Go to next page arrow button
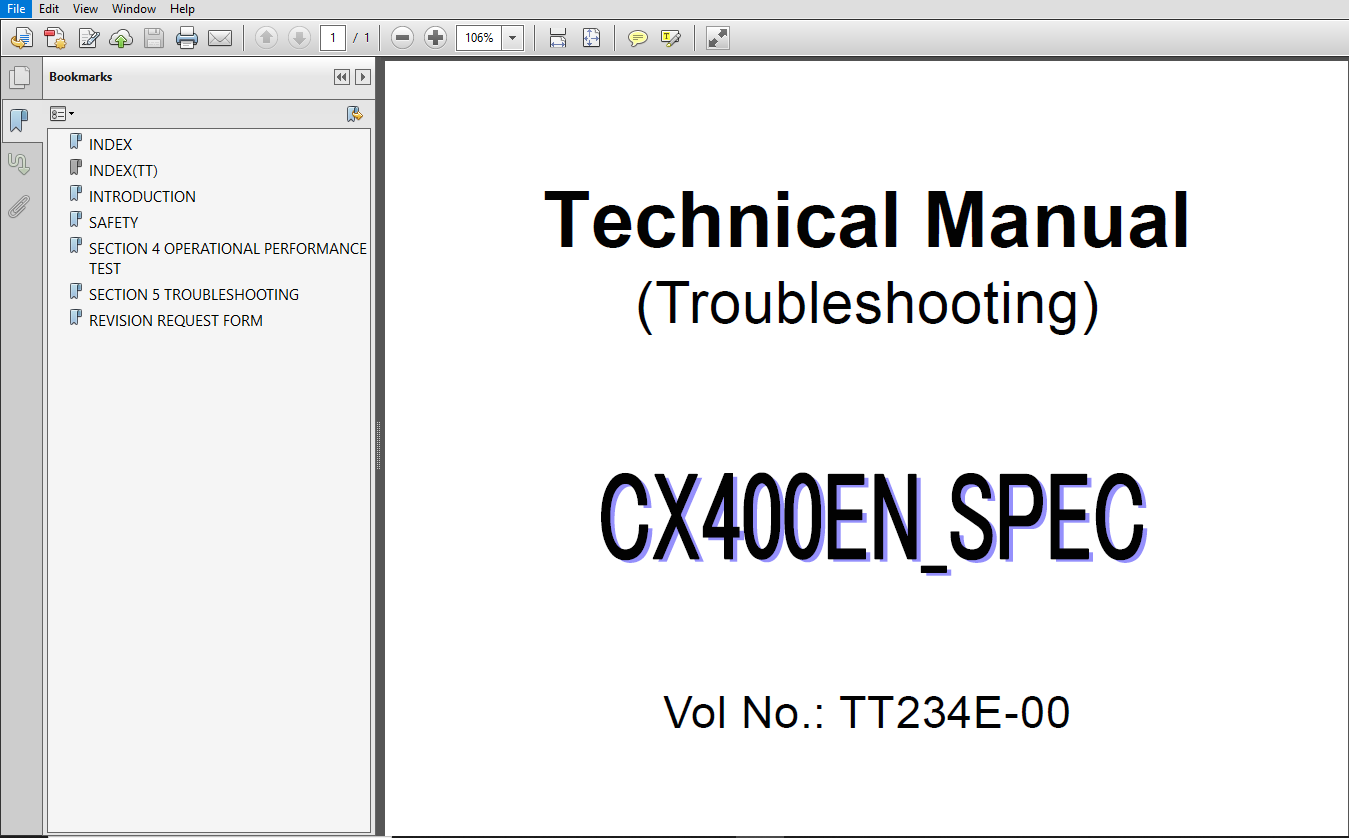This screenshot has width=1349, height=838. (299, 38)
